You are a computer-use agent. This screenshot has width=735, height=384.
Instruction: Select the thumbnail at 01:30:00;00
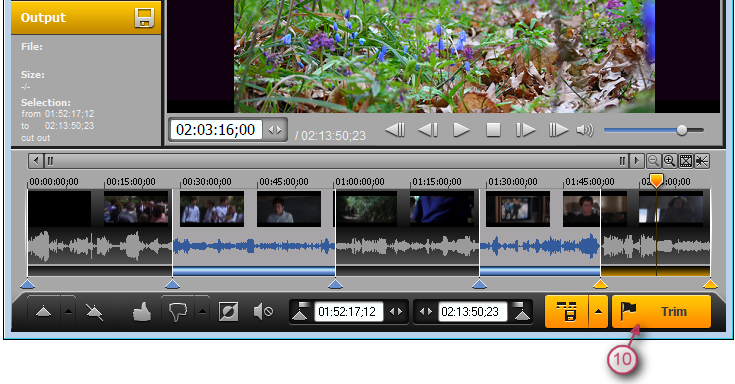click(518, 209)
